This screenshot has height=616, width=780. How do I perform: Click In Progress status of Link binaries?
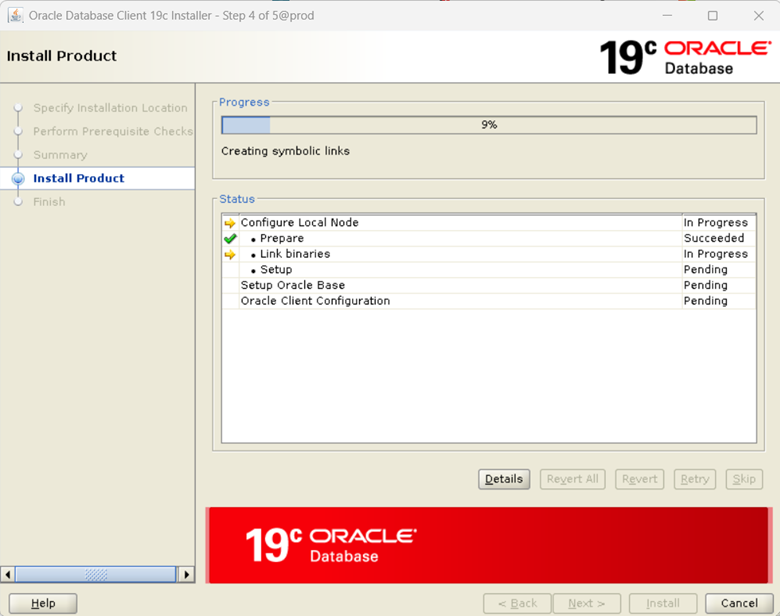pos(715,254)
